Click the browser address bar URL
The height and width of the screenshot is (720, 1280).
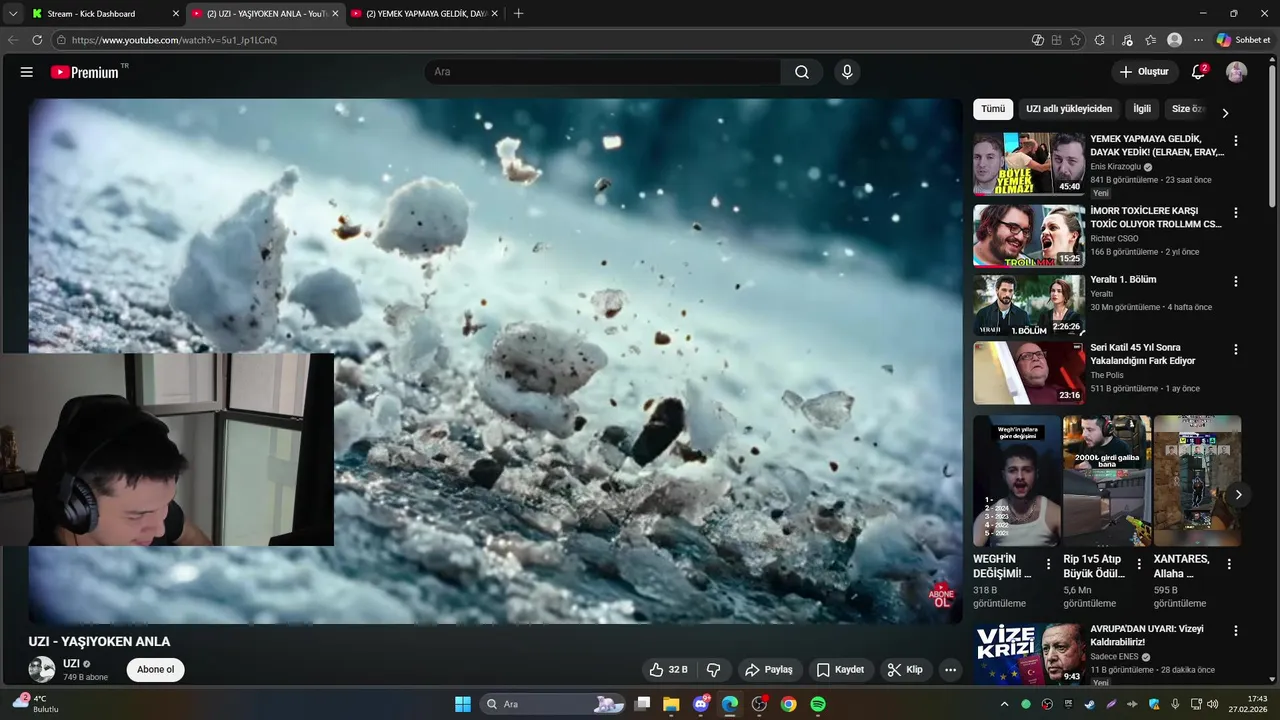click(174, 40)
